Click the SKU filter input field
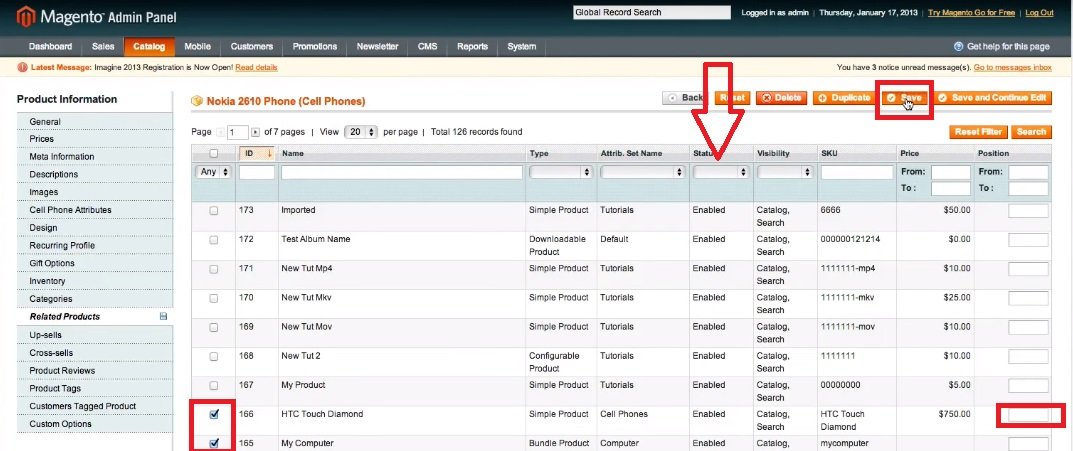Screen dimensions: 1073x451 857,172
